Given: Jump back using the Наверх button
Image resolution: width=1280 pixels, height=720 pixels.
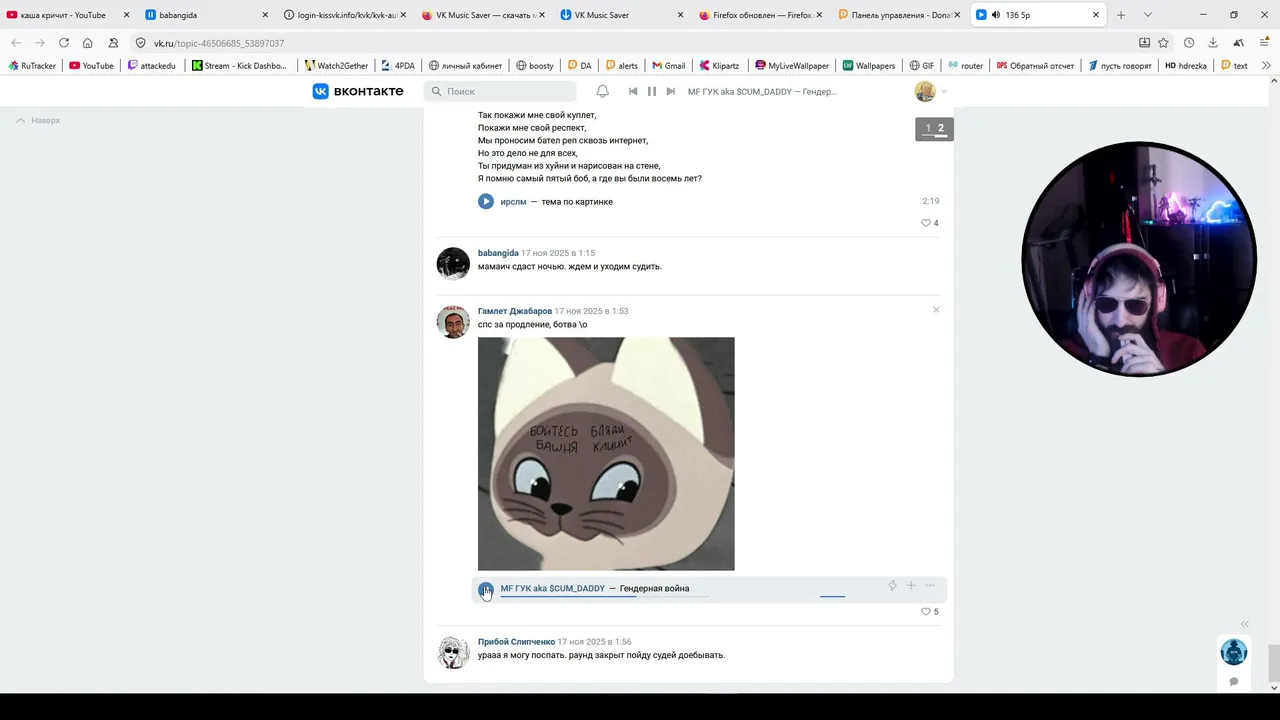Looking at the screenshot, I should [38, 120].
